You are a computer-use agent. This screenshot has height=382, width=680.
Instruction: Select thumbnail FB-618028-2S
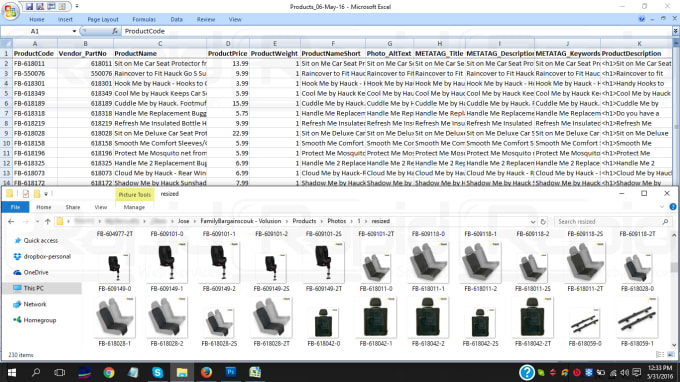pyautogui.click(x=219, y=322)
